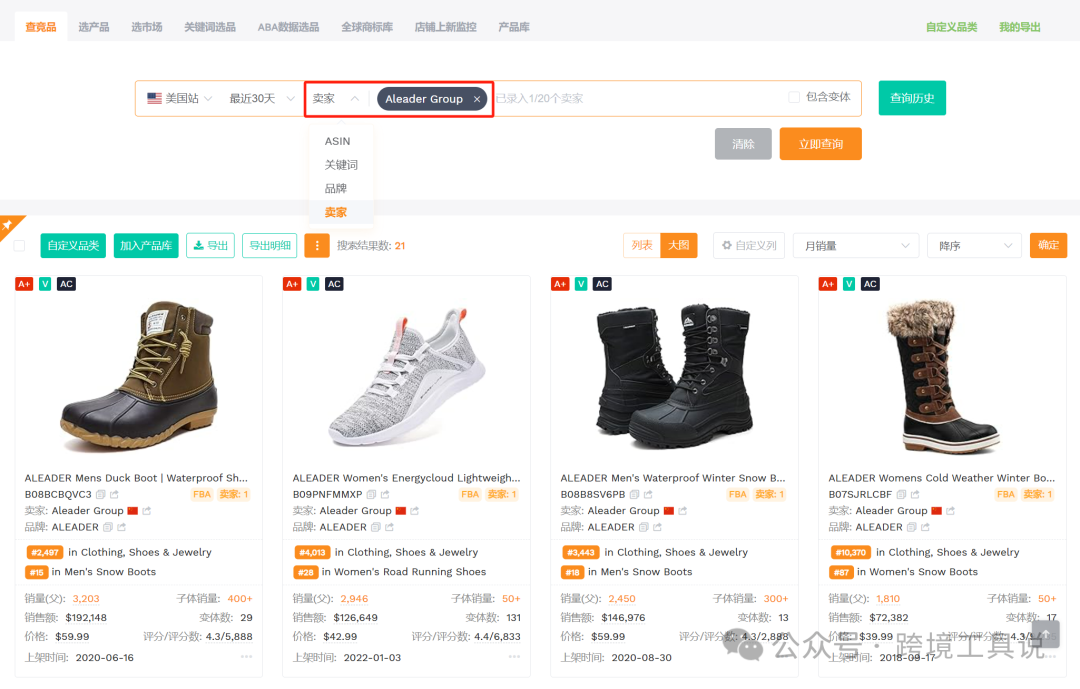
Task: Copy ASIN B08BCBQVC3 with the copy icon
Action: tap(101, 494)
